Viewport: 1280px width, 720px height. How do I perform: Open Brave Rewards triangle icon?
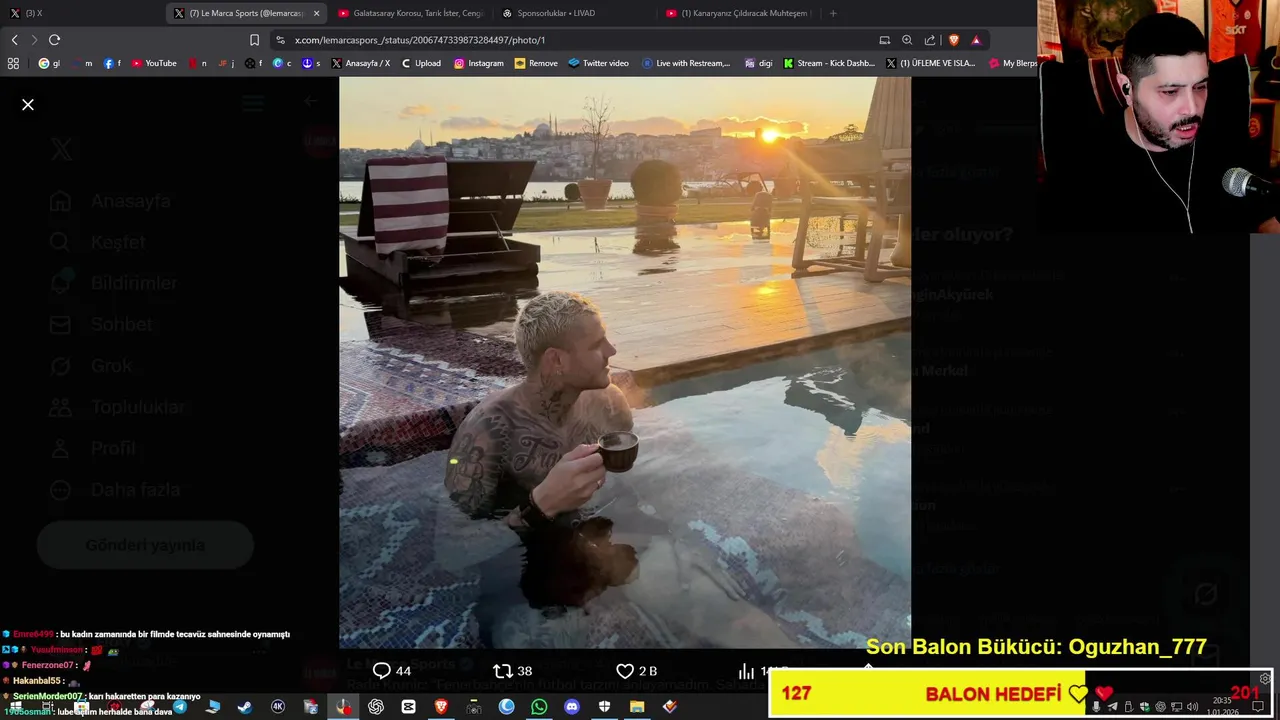pyautogui.click(x=976, y=40)
